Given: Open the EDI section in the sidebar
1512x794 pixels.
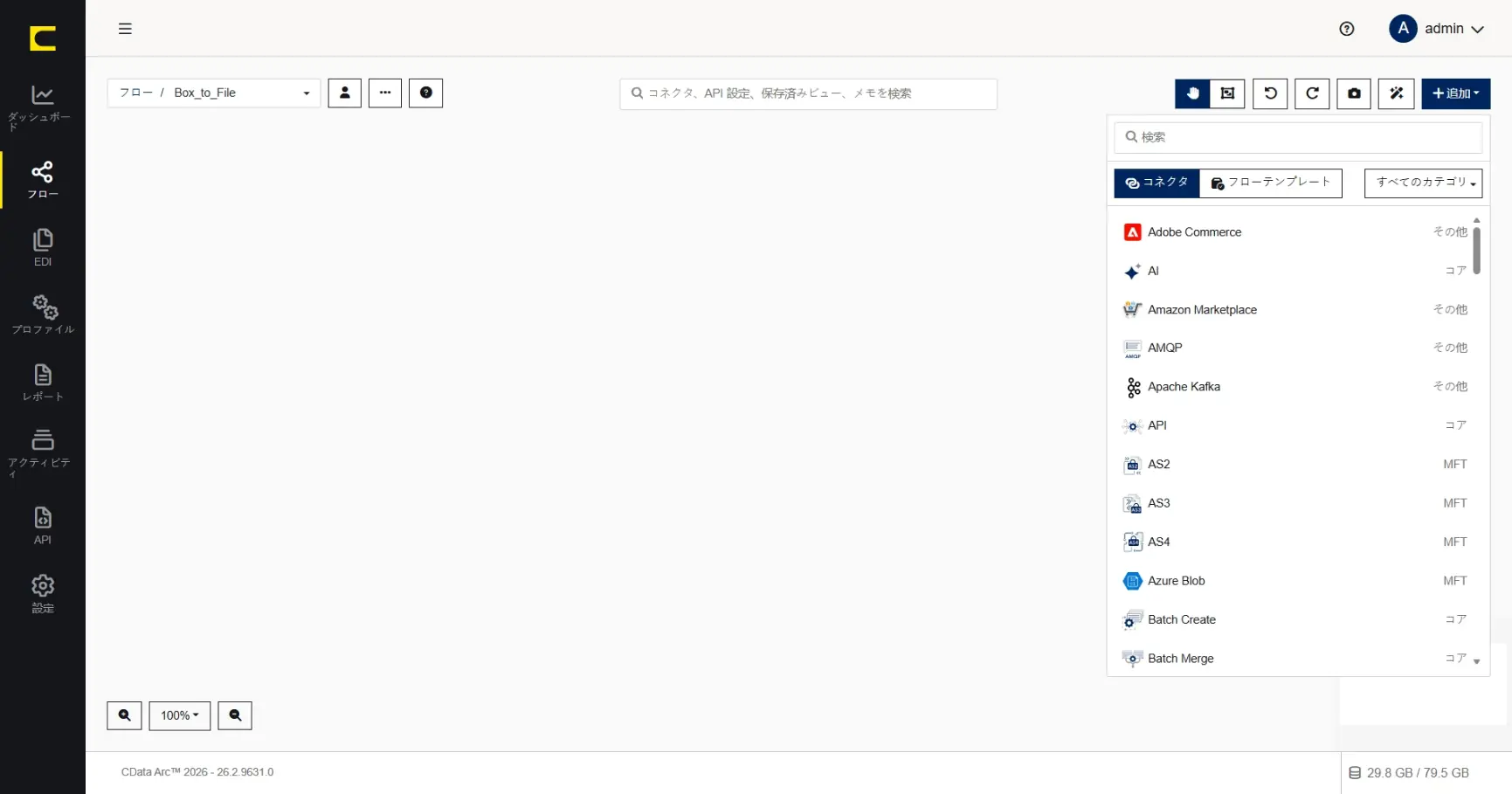Looking at the screenshot, I should point(42,248).
